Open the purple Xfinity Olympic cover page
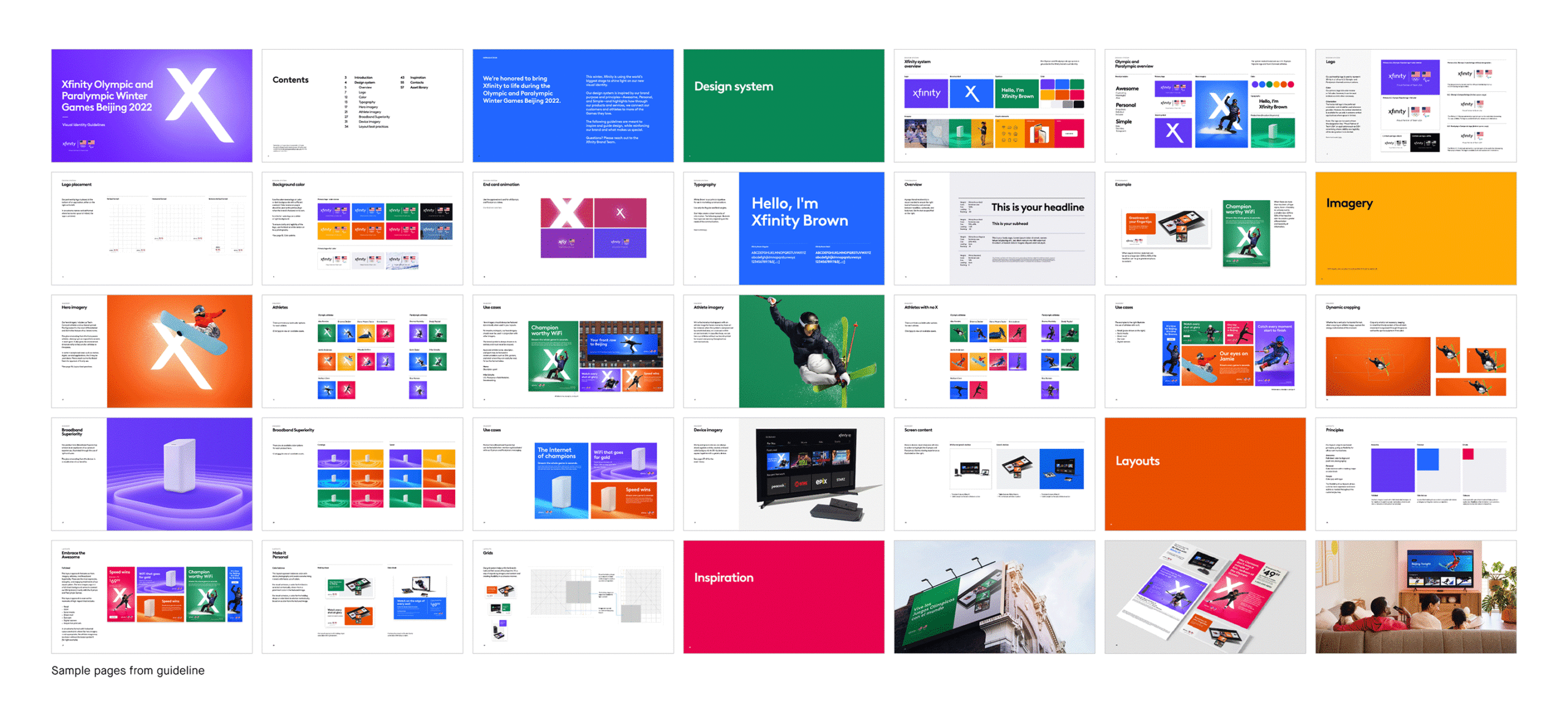The width and height of the screenshot is (1568, 703). (x=151, y=105)
